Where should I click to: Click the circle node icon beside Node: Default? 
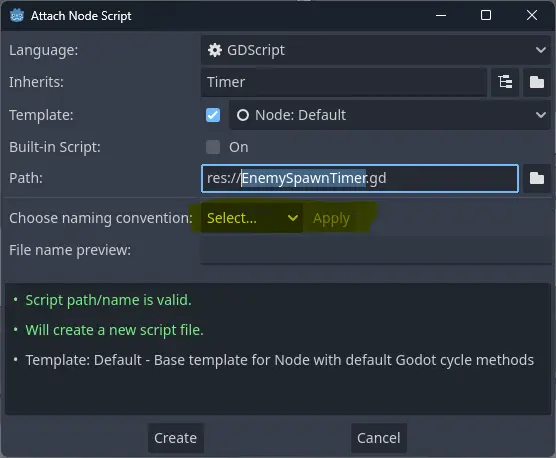(243, 115)
